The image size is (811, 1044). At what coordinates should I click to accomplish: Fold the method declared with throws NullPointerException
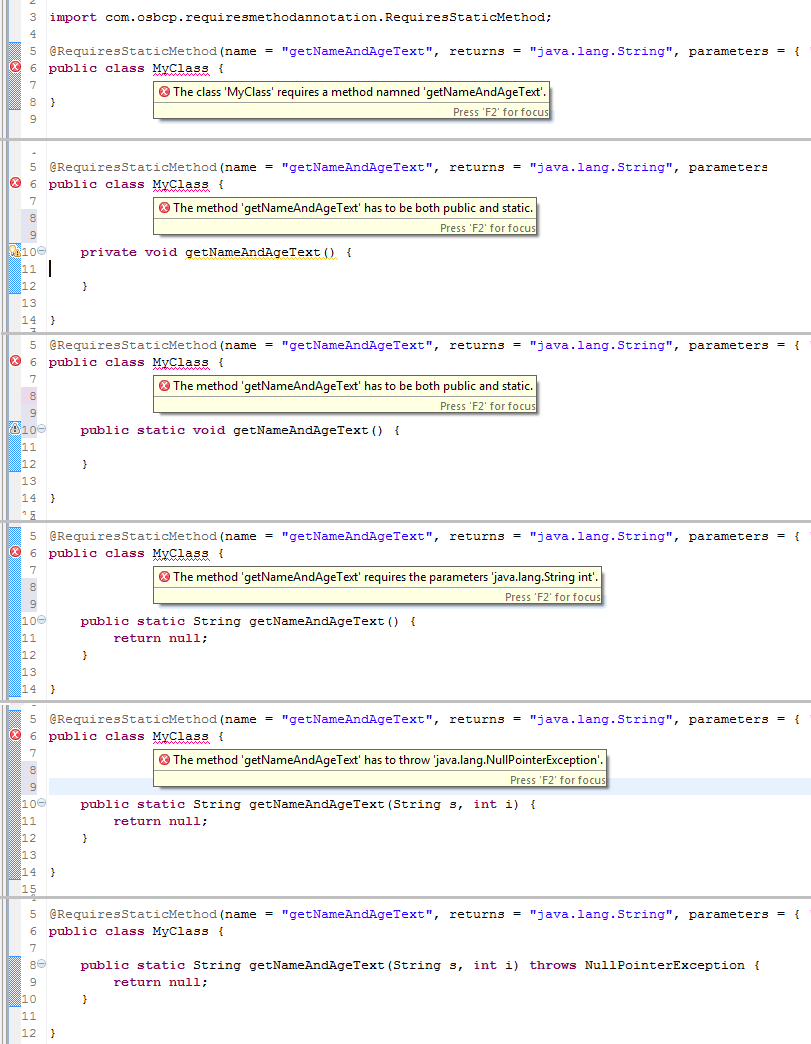tap(41, 965)
